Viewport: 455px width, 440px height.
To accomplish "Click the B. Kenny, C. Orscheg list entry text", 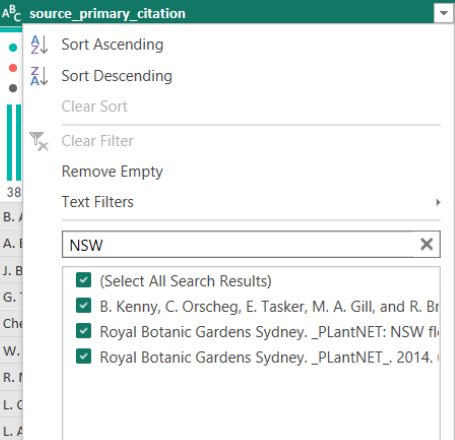I will 269,307.
